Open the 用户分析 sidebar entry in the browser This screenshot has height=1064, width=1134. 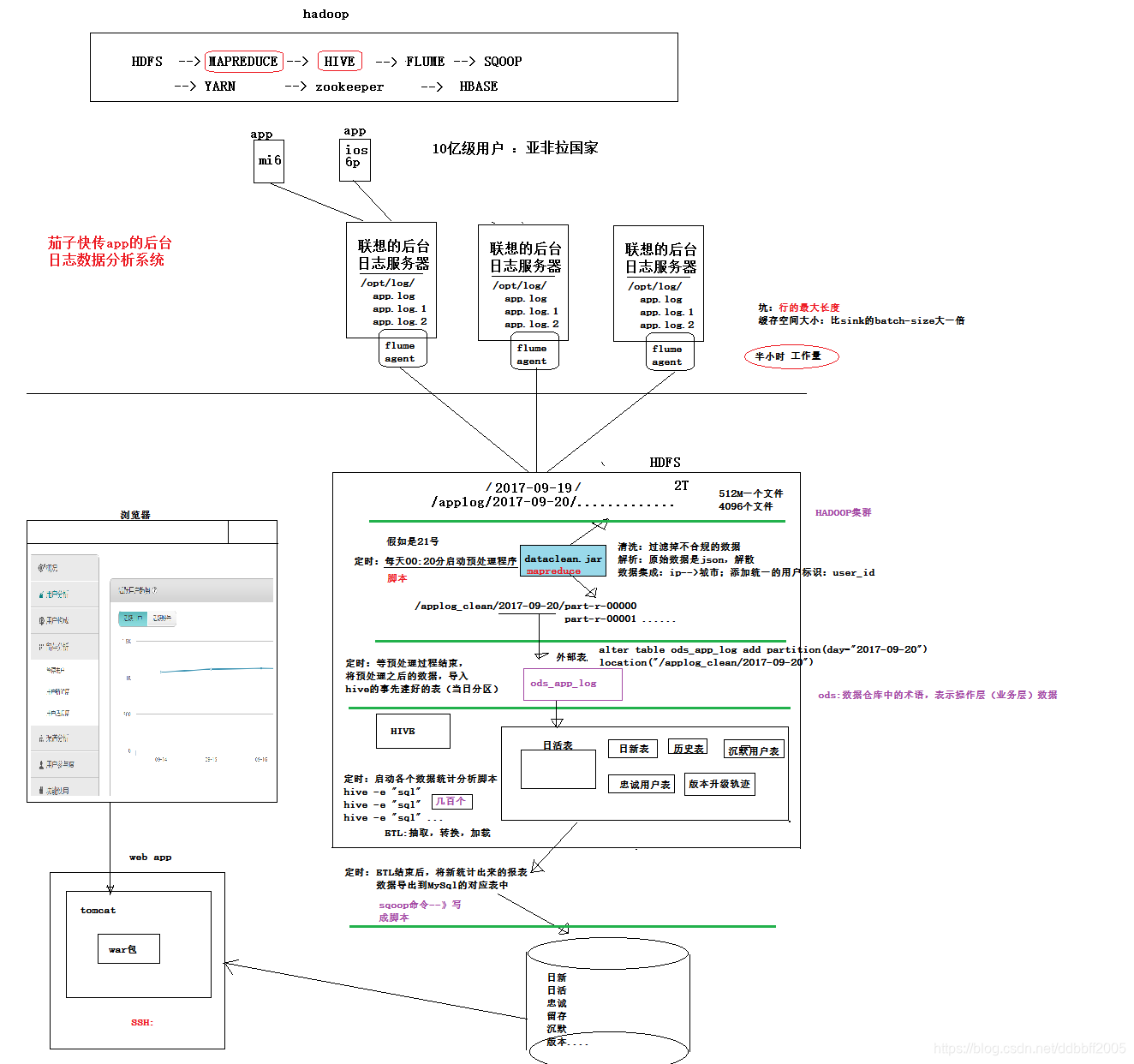tap(63, 594)
